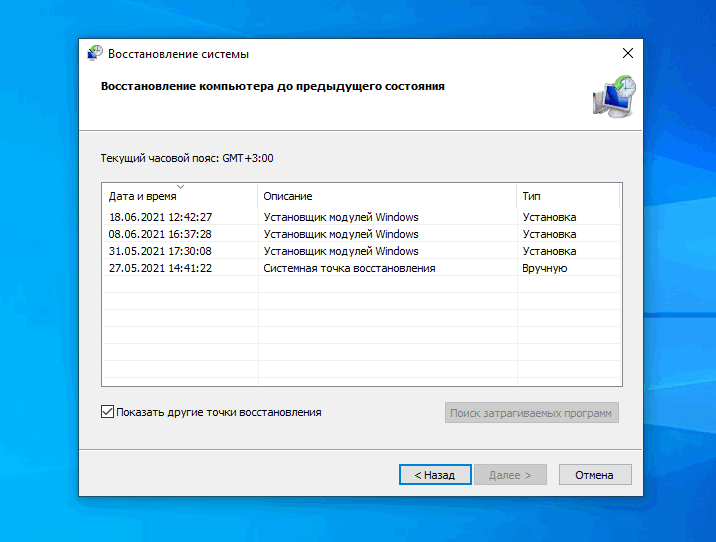The image size is (716, 542).
Task: Close the System Restore dialog
Action: (628, 53)
